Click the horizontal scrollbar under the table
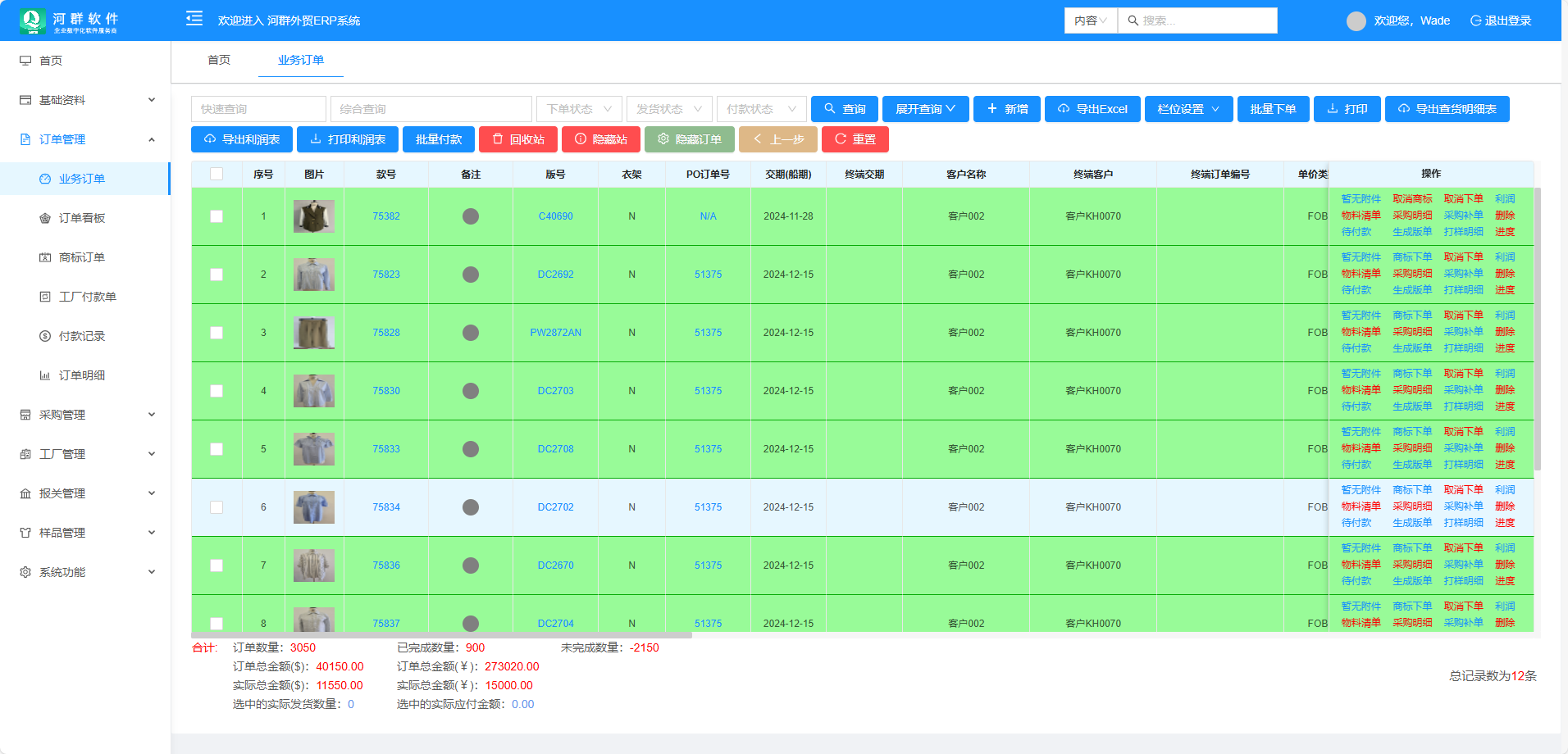This screenshot has height=754, width=1568. click(x=442, y=635)
